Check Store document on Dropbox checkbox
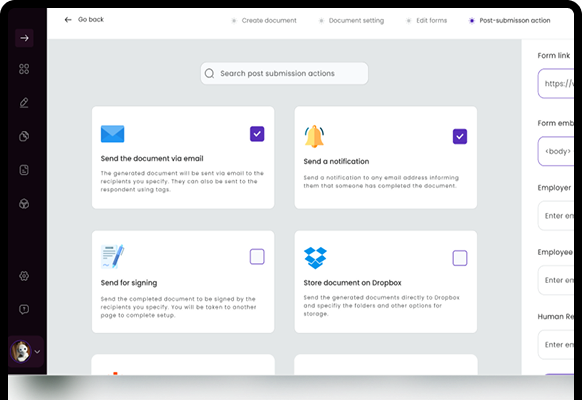Viewport: 582px width, 400px height. coord(460,258)
